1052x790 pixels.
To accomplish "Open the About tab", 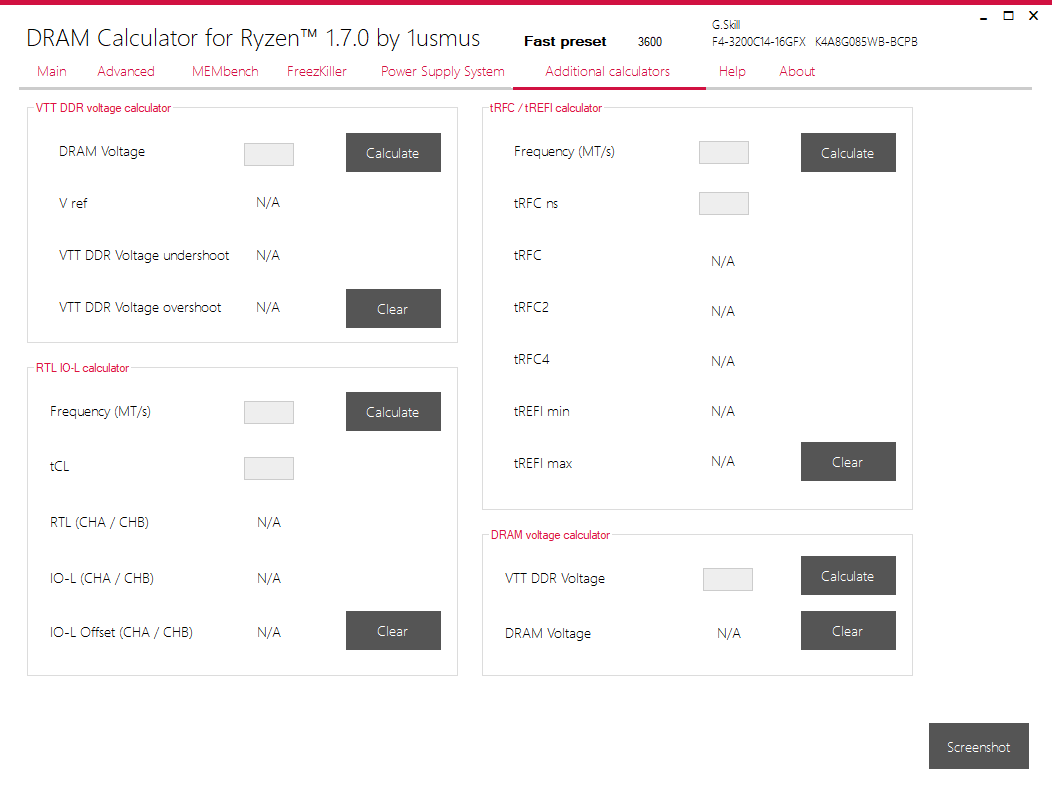I will [797, 71].
